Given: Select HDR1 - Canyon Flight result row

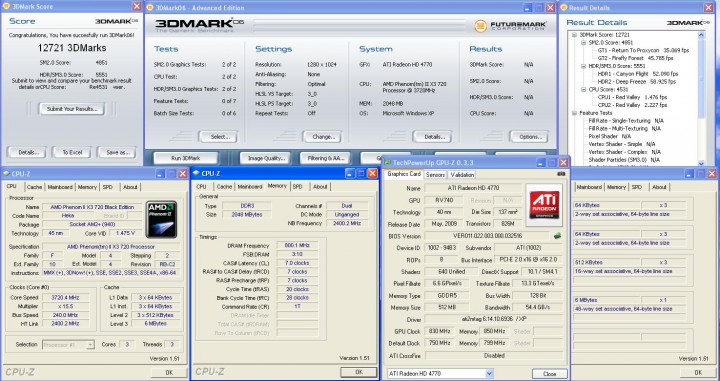Looking at the screenshot, I should coord(638,74).
